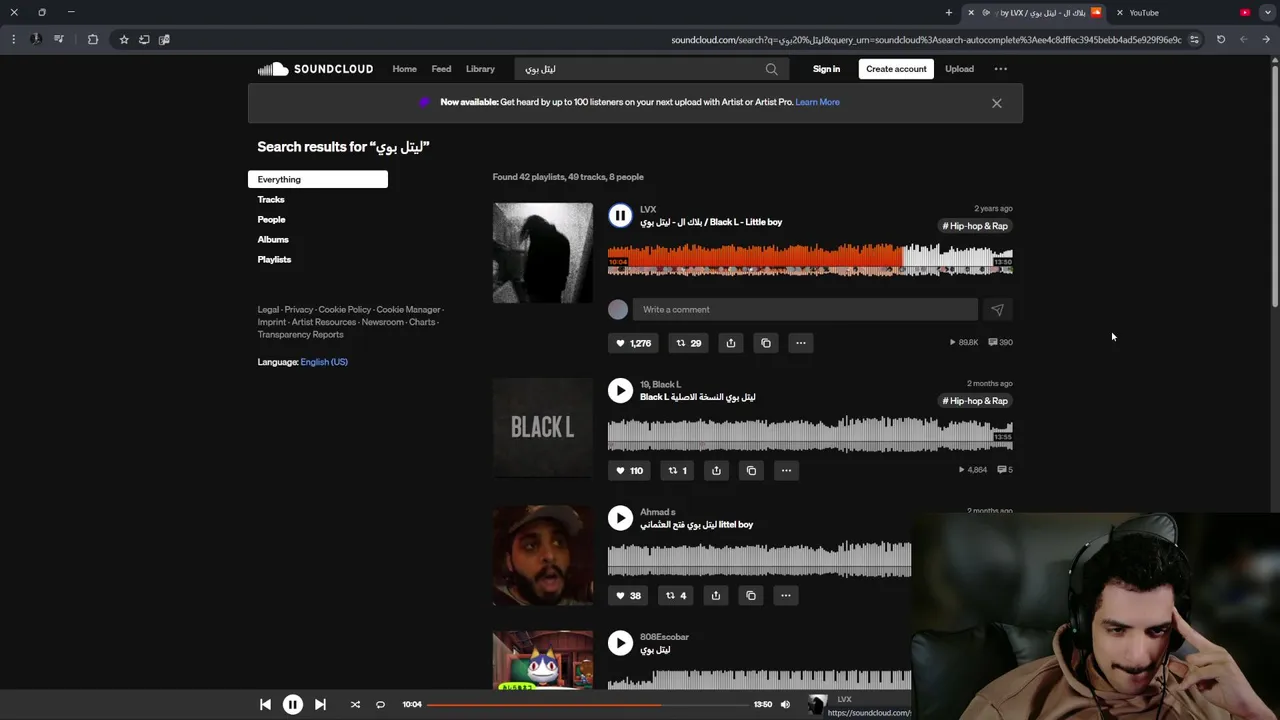Open the Feed nav item
The width and height of the screenshot is (1280, 720).
pyautogui.click(x=441, y=69)
